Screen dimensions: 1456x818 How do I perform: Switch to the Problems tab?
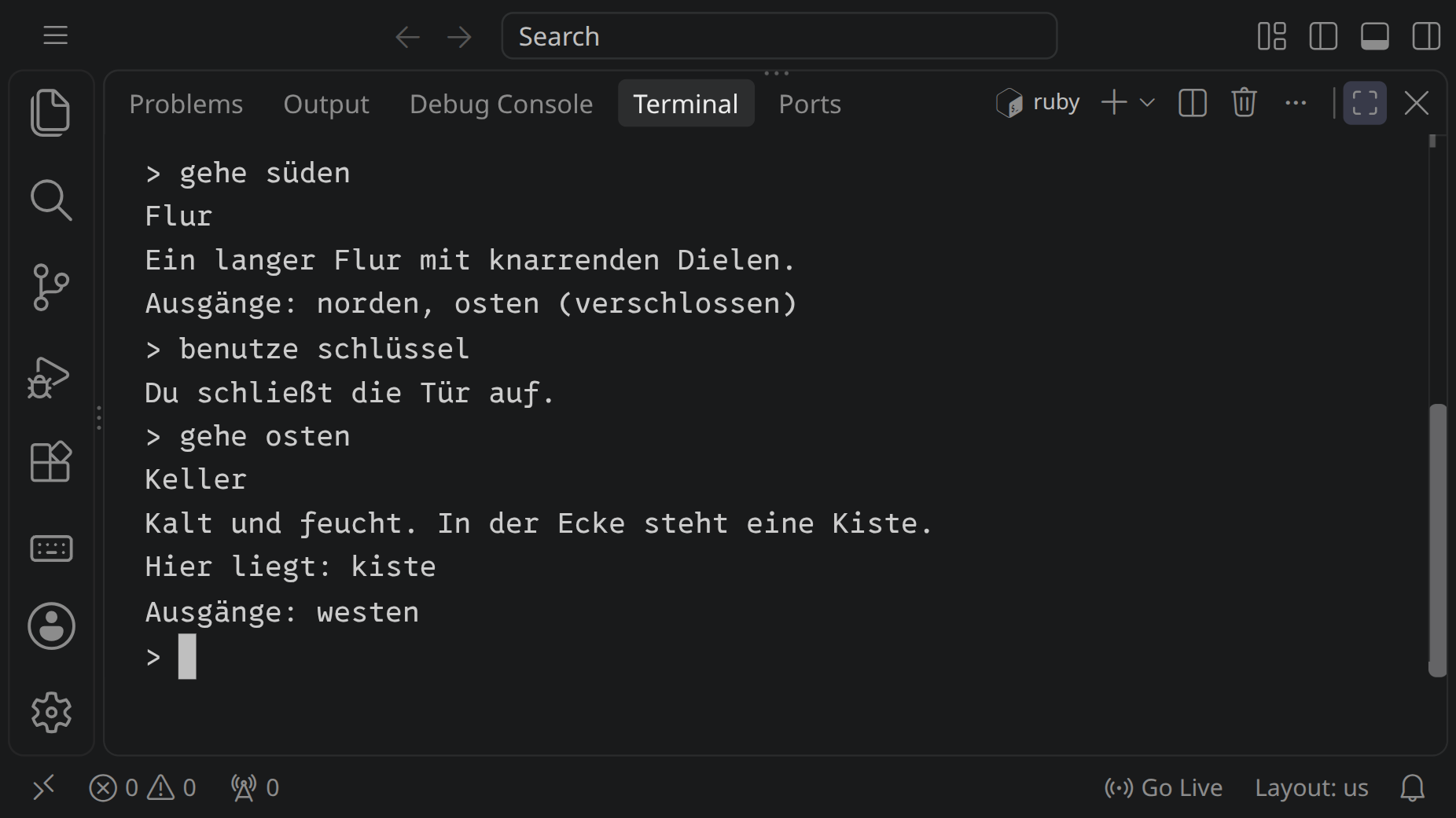tap(186, 104)
